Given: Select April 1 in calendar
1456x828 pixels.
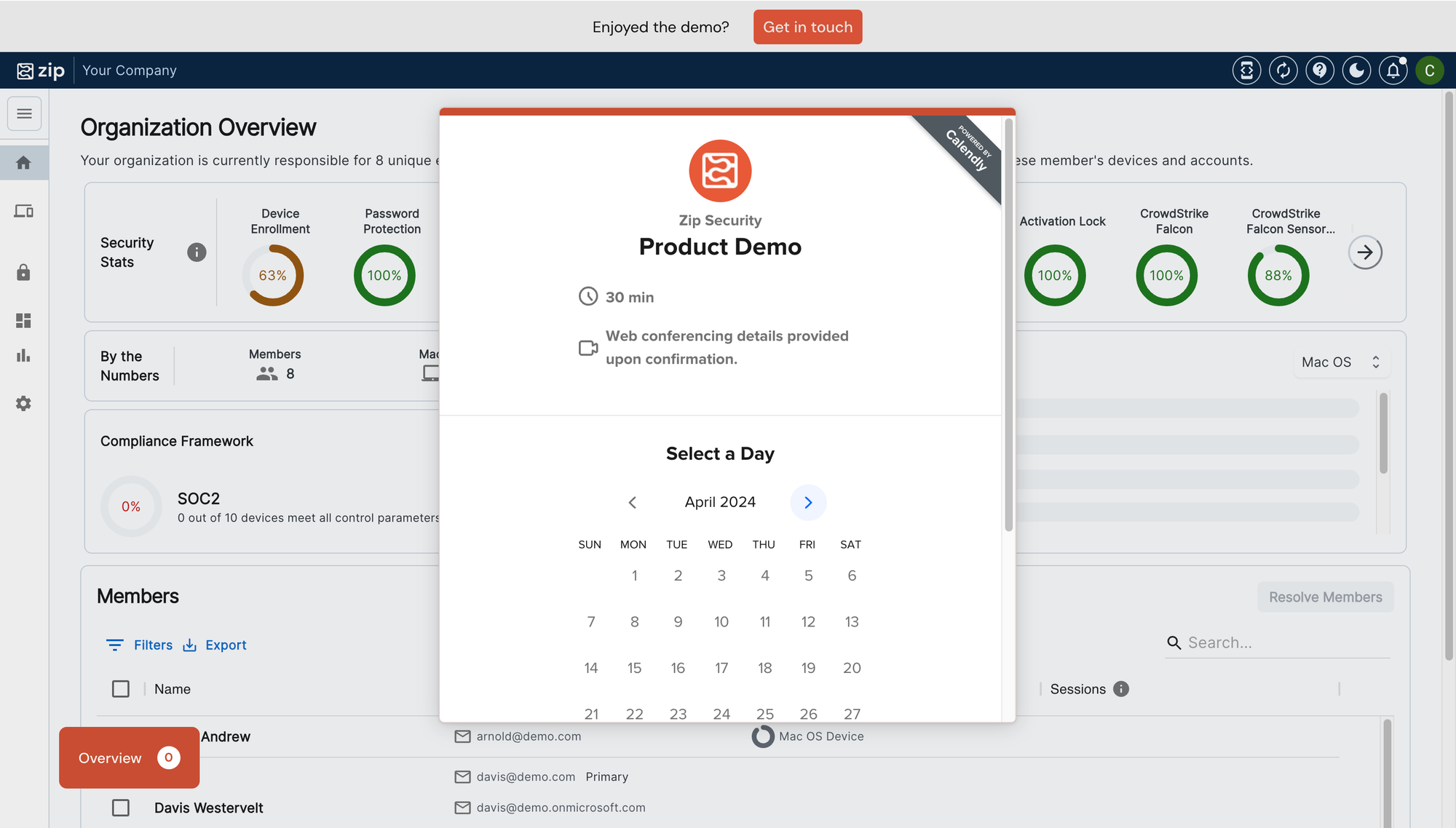Looking at the screenshot, I should point(635,576).
